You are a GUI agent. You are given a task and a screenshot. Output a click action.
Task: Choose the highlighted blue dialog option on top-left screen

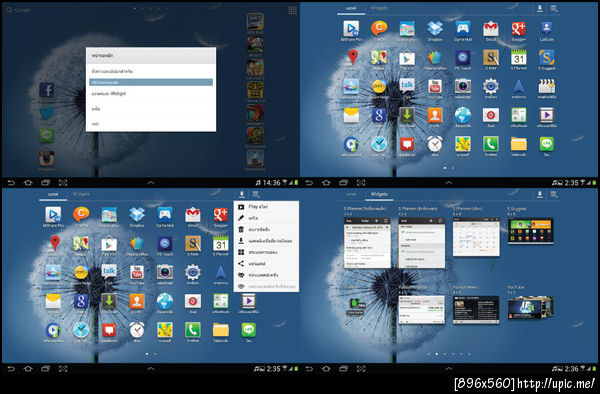(x=151, y=82)
